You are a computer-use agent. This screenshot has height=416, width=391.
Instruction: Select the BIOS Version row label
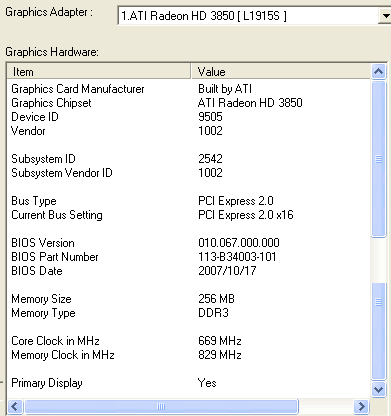click(43, 243)
